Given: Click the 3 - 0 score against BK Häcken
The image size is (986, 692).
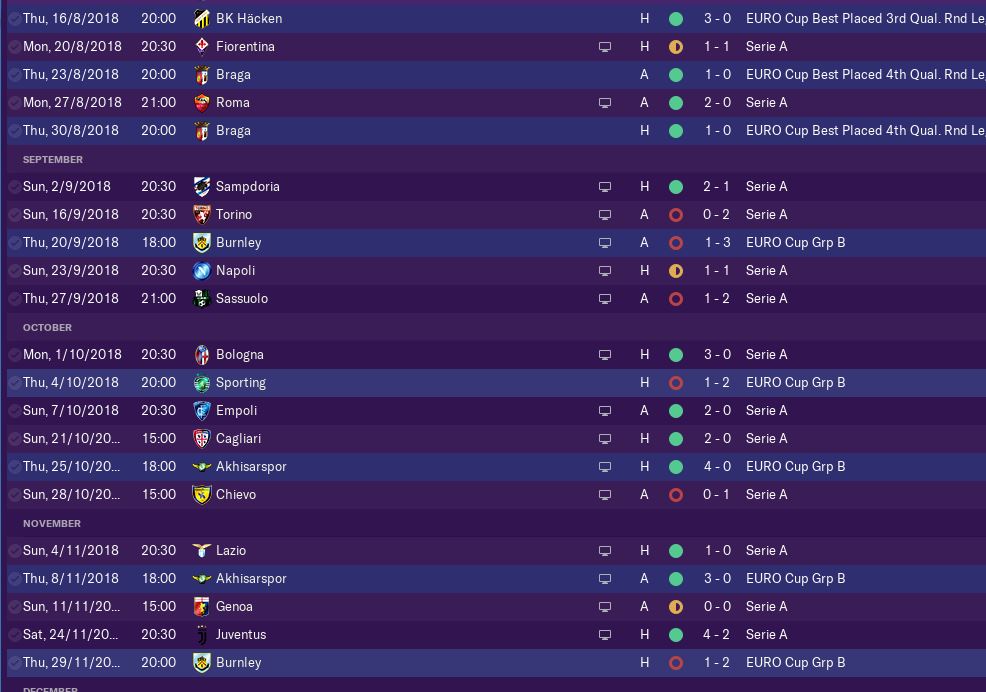Looking at the screenshot, I should (716, 18).
